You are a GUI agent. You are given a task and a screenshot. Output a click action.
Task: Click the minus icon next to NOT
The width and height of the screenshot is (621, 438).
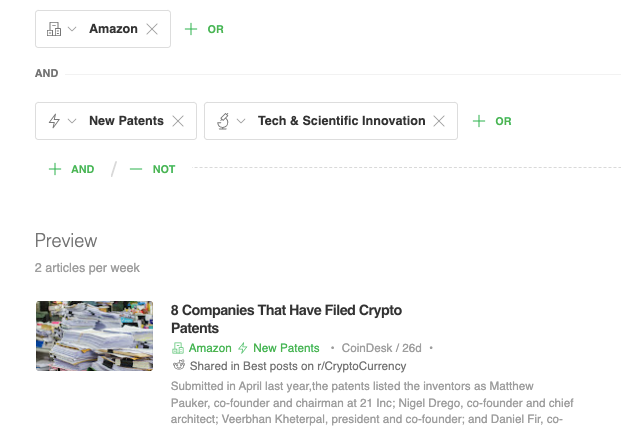click(x=136, y=170)
